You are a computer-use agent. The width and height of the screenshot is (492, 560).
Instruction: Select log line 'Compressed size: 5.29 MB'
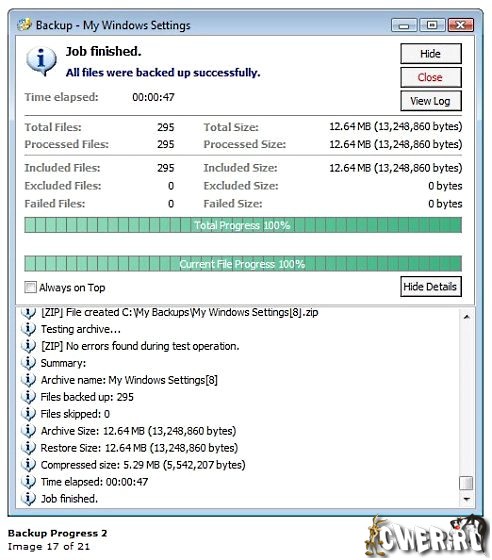click(x=143, y=465)
